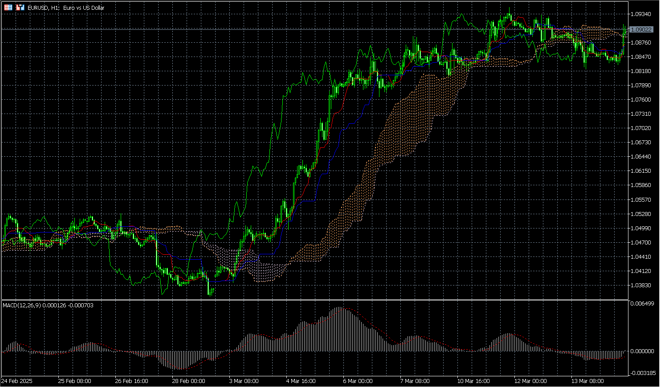Click the 1.07310 level on the price scale

coord(640,114)
